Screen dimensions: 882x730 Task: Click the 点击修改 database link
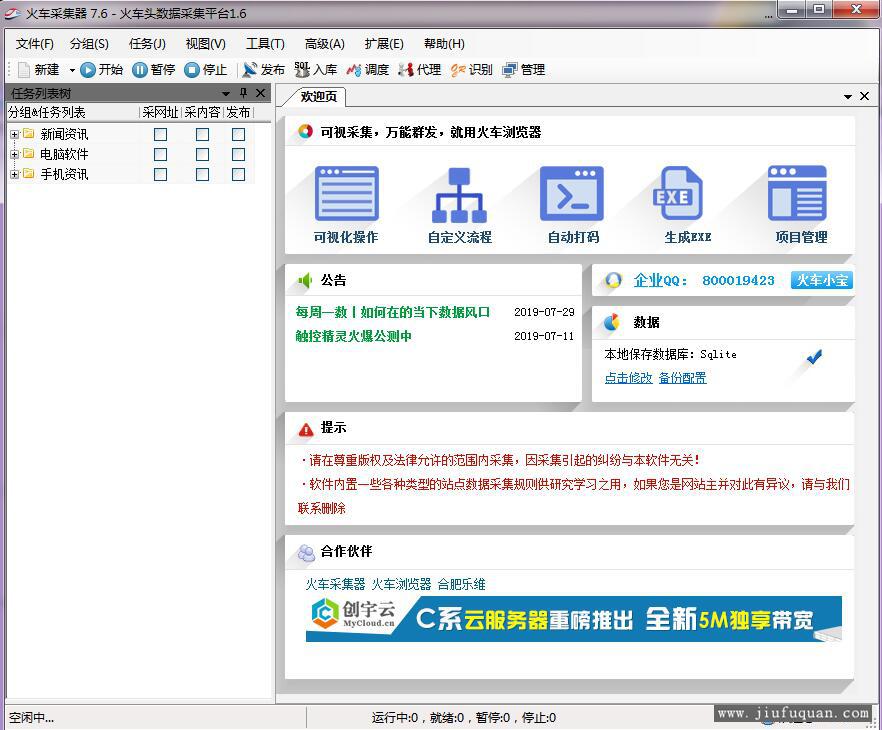click(x=628, y=378)
